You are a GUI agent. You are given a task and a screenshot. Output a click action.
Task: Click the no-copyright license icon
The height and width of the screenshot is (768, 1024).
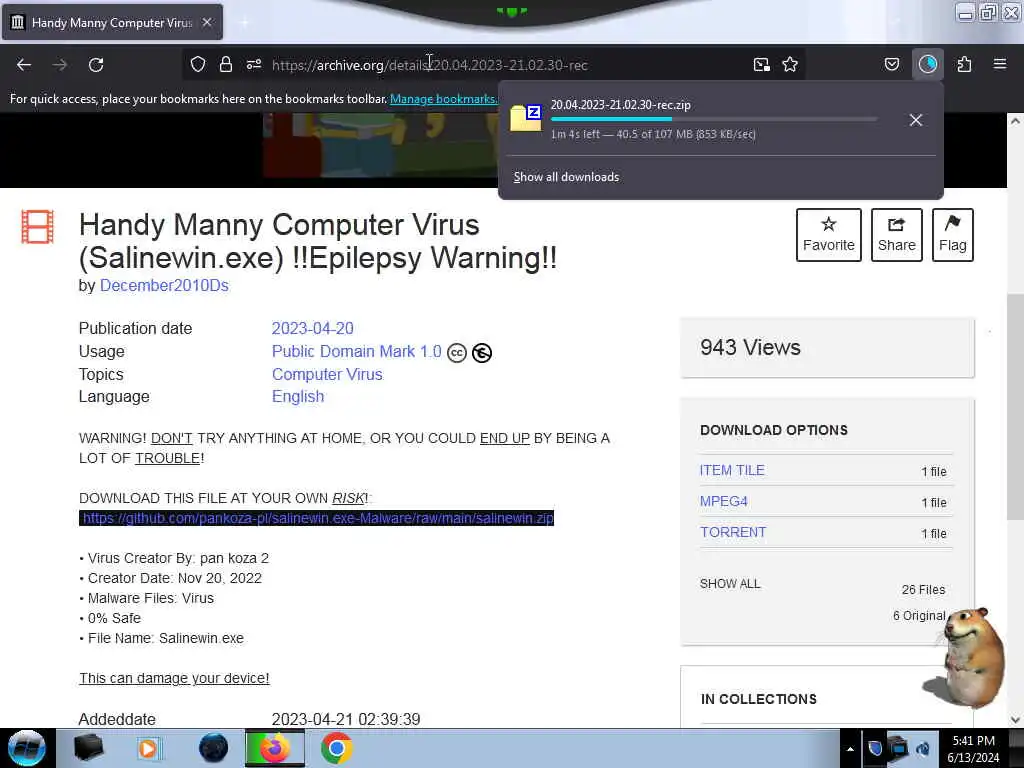pos(482,353)
